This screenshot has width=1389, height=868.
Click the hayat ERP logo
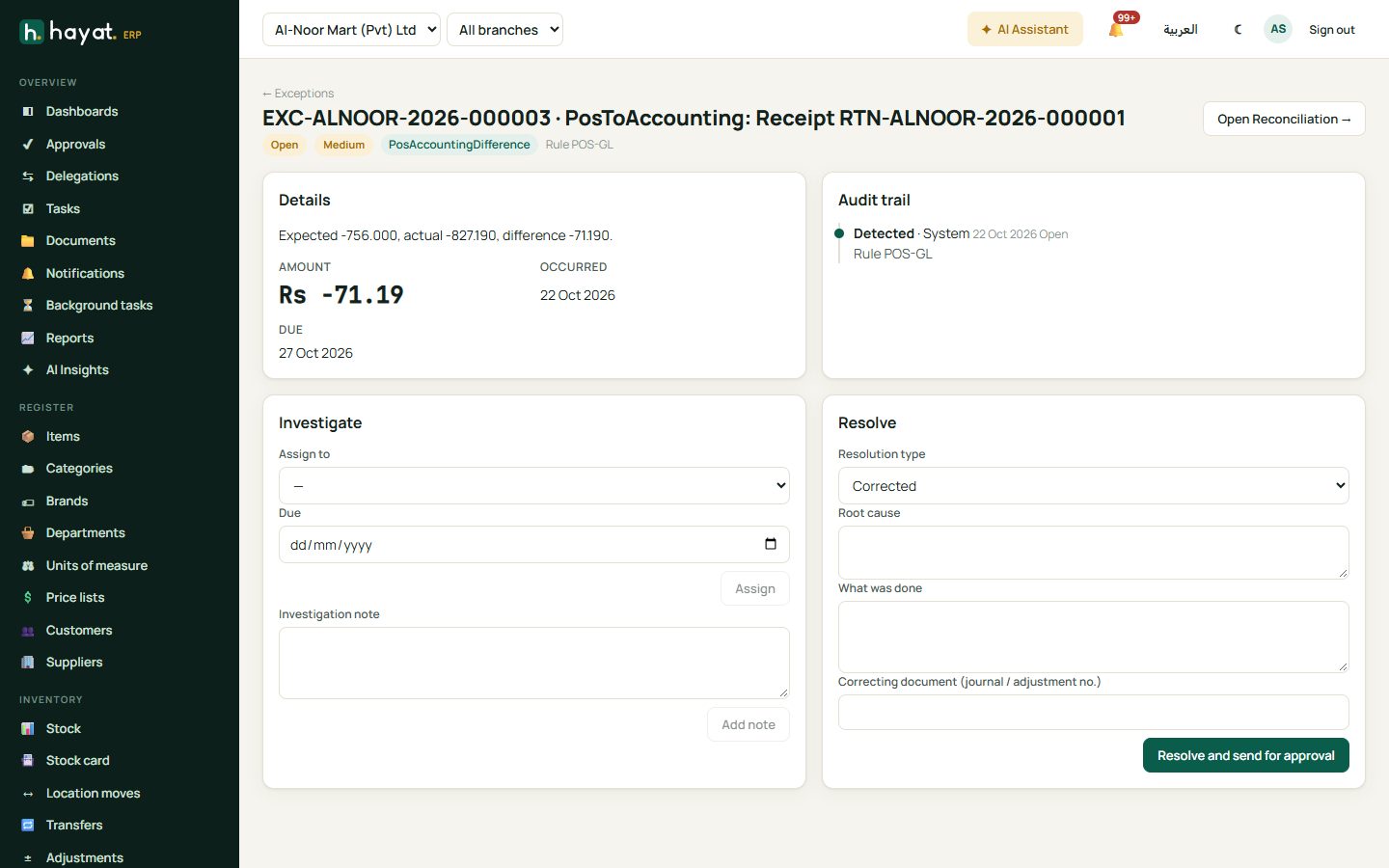(80, 33)
